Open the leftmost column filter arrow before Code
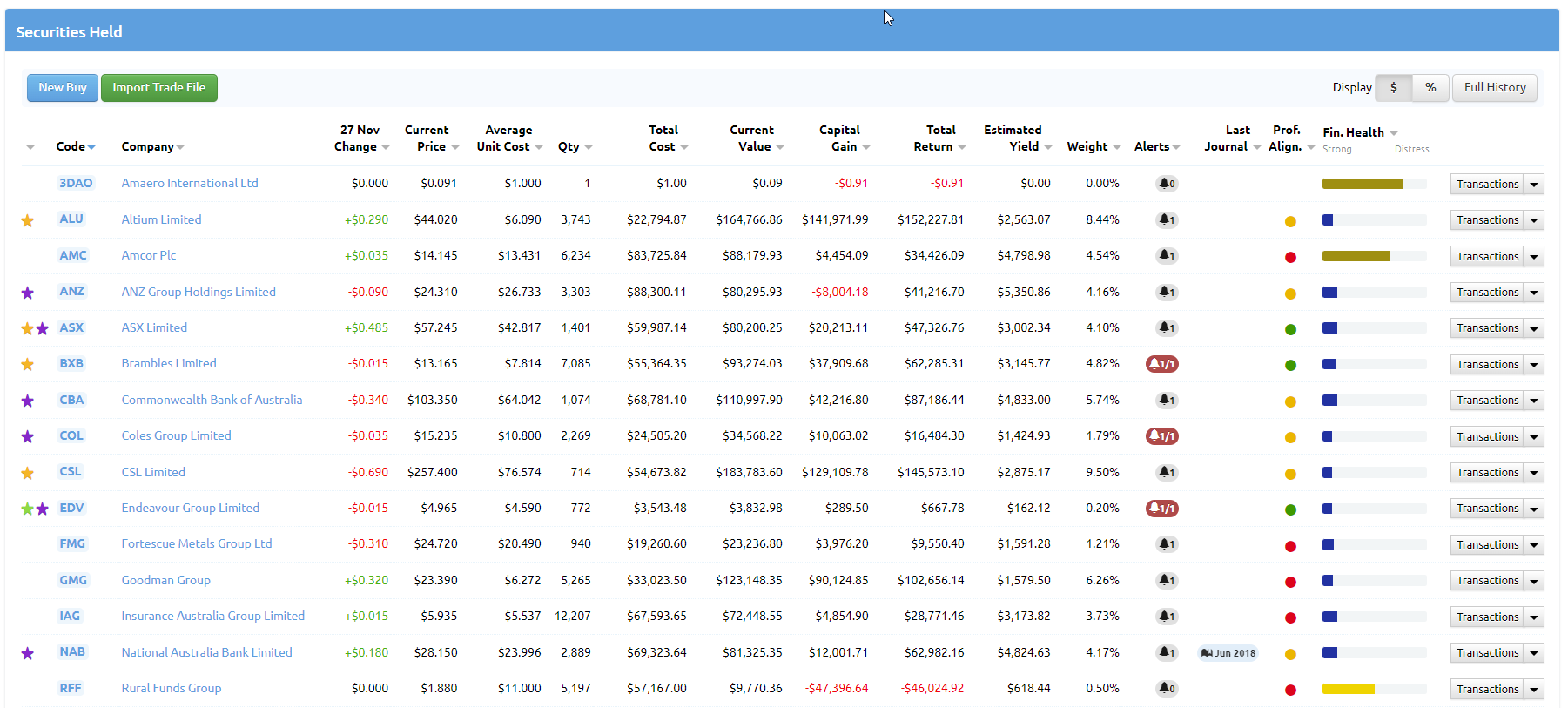This screenshot has height=708, width=1568. click(x=30, y=147)
